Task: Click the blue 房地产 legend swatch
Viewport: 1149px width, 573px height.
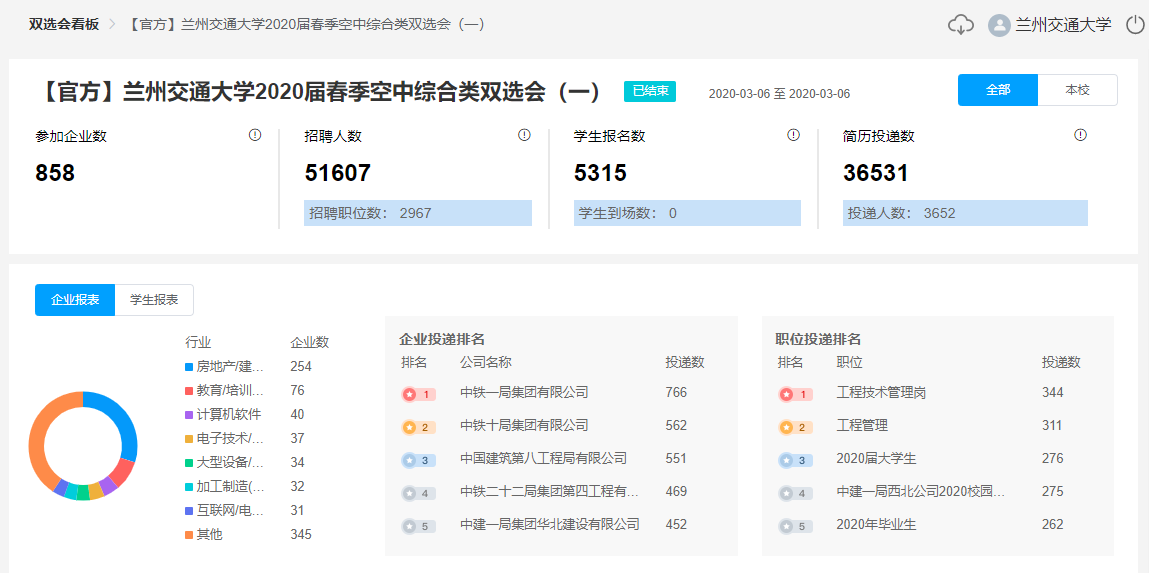Action: 189,367
